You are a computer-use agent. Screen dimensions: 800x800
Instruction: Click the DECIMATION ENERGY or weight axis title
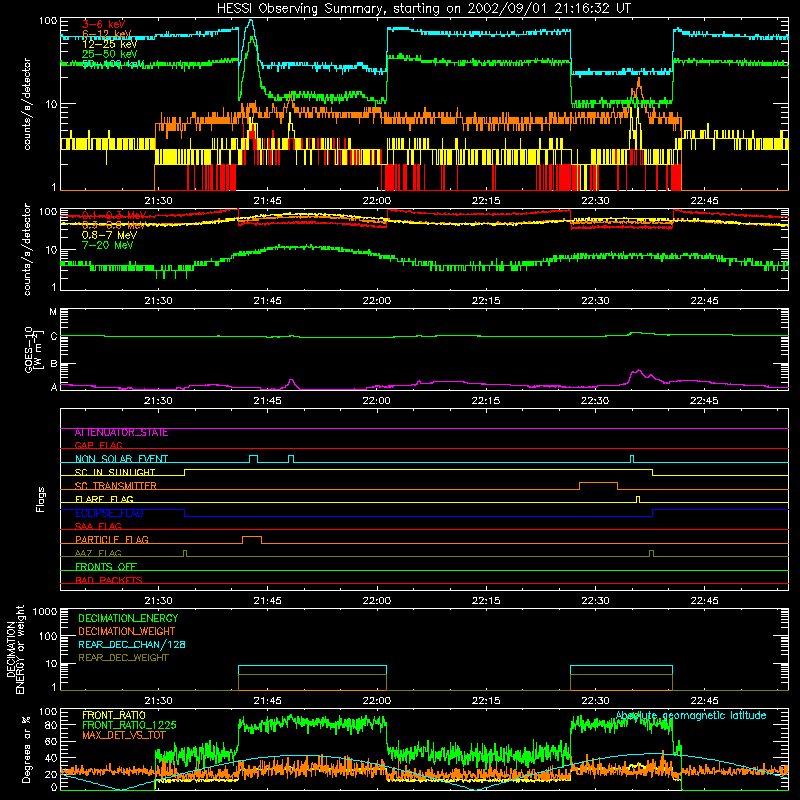15,649
